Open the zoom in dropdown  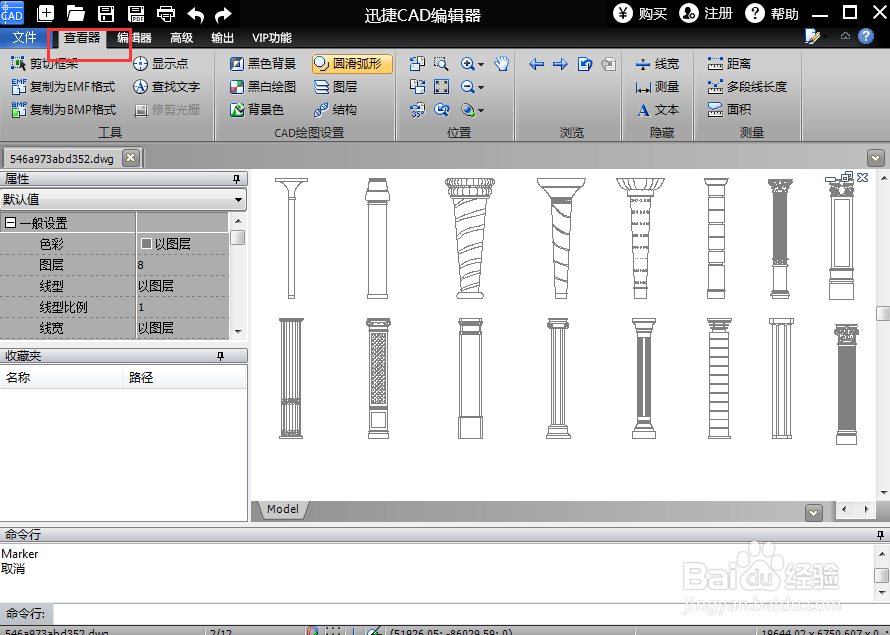pyautogui.click(x=481, y=65)
